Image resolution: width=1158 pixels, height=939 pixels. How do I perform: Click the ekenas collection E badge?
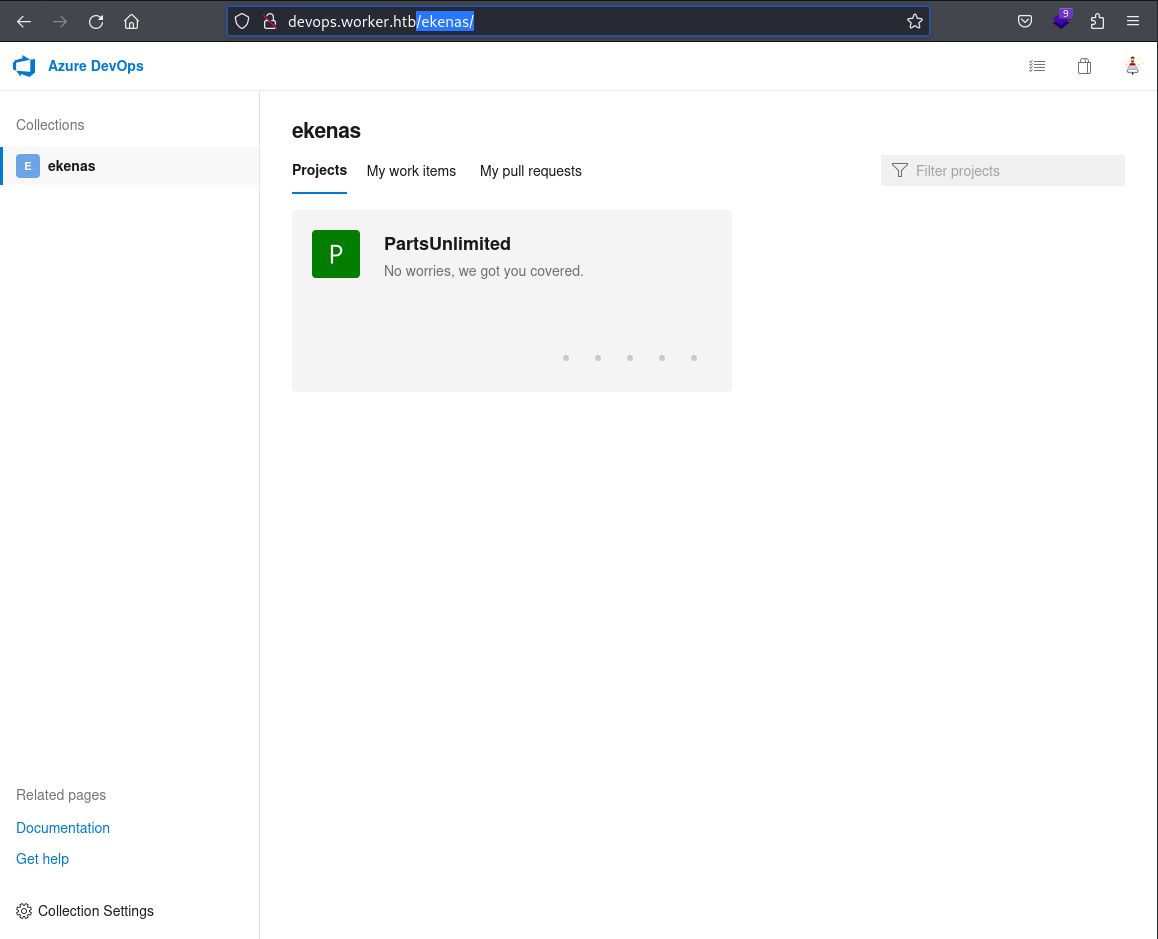28,166
